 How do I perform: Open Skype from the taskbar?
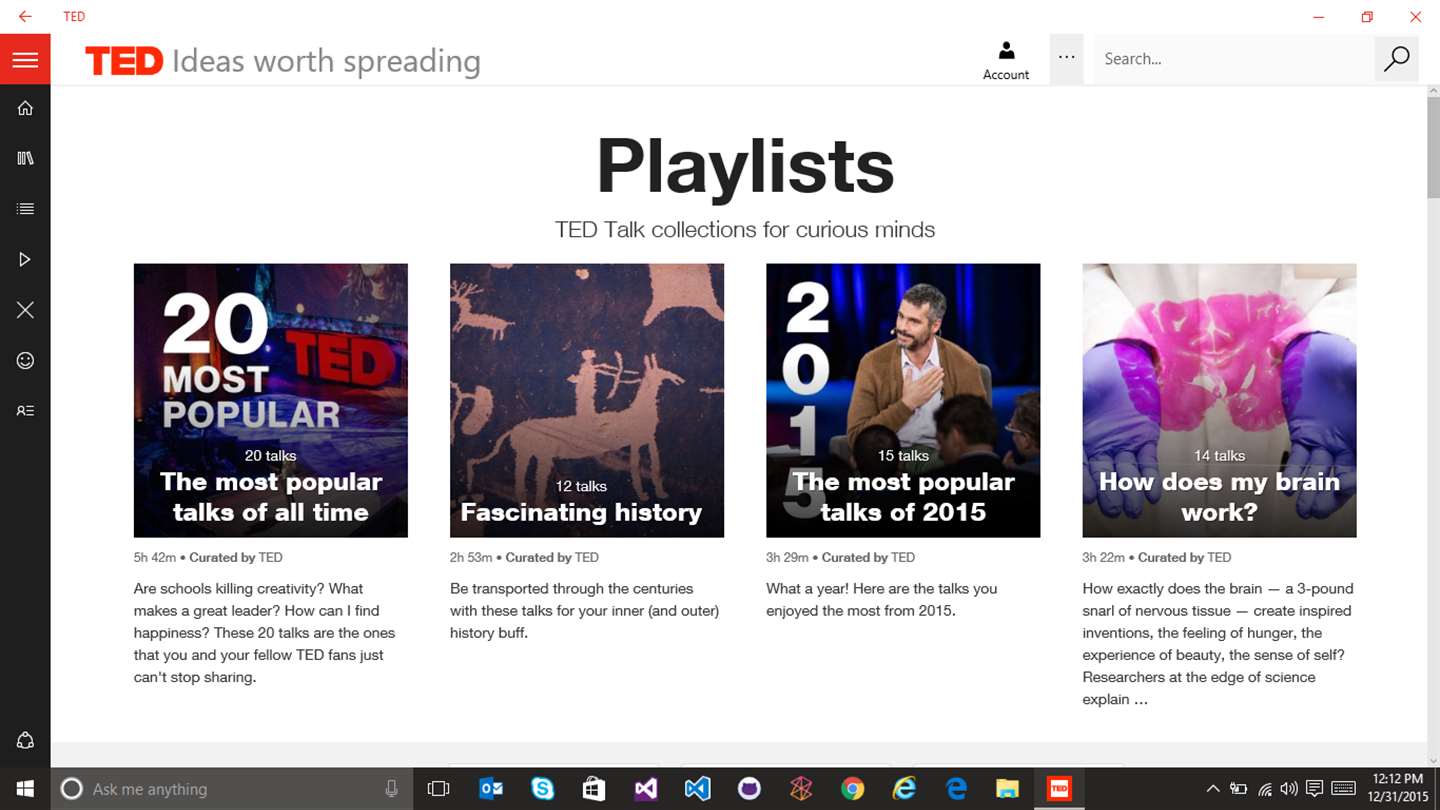click(x=542, y=789)
